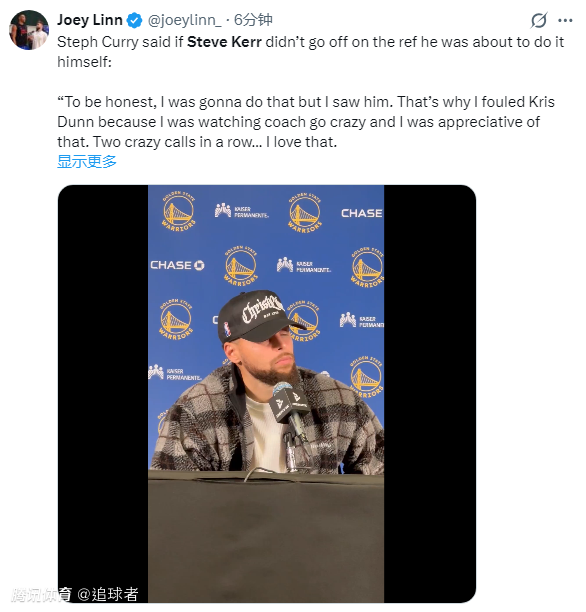Click the blue verified badge
The width and height of the screenshot is (586, 612).
coord(135,20)
